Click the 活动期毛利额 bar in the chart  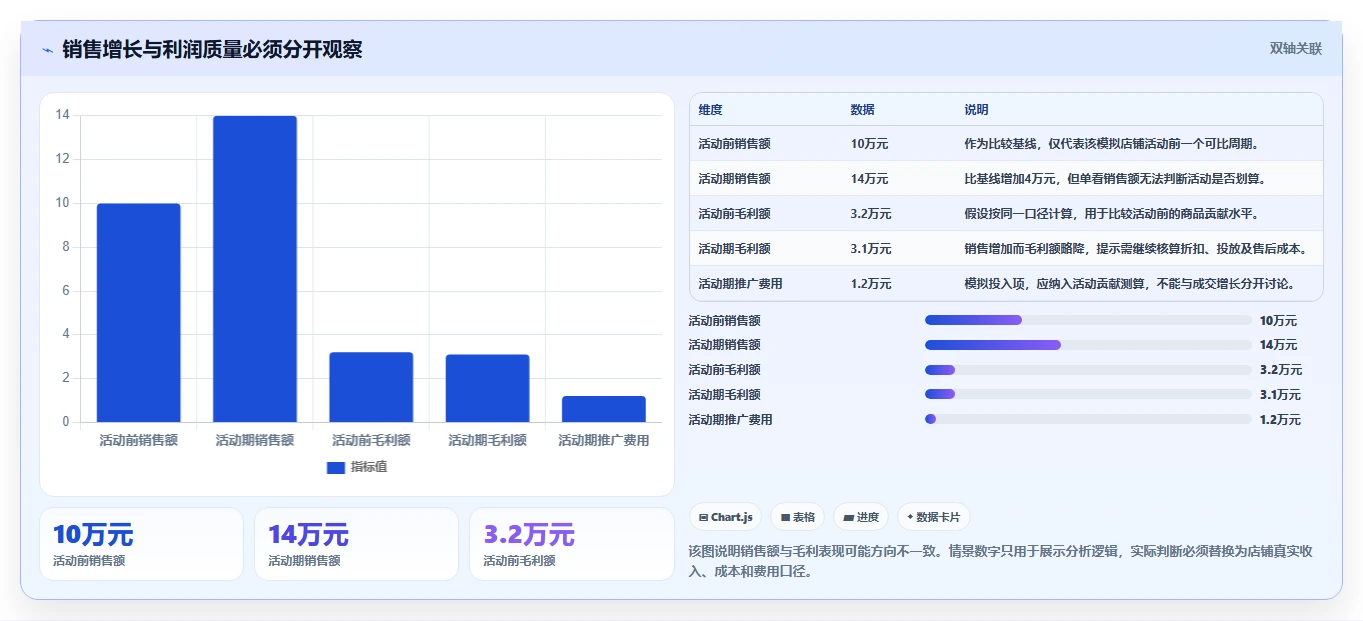click(x=487, y=388)
